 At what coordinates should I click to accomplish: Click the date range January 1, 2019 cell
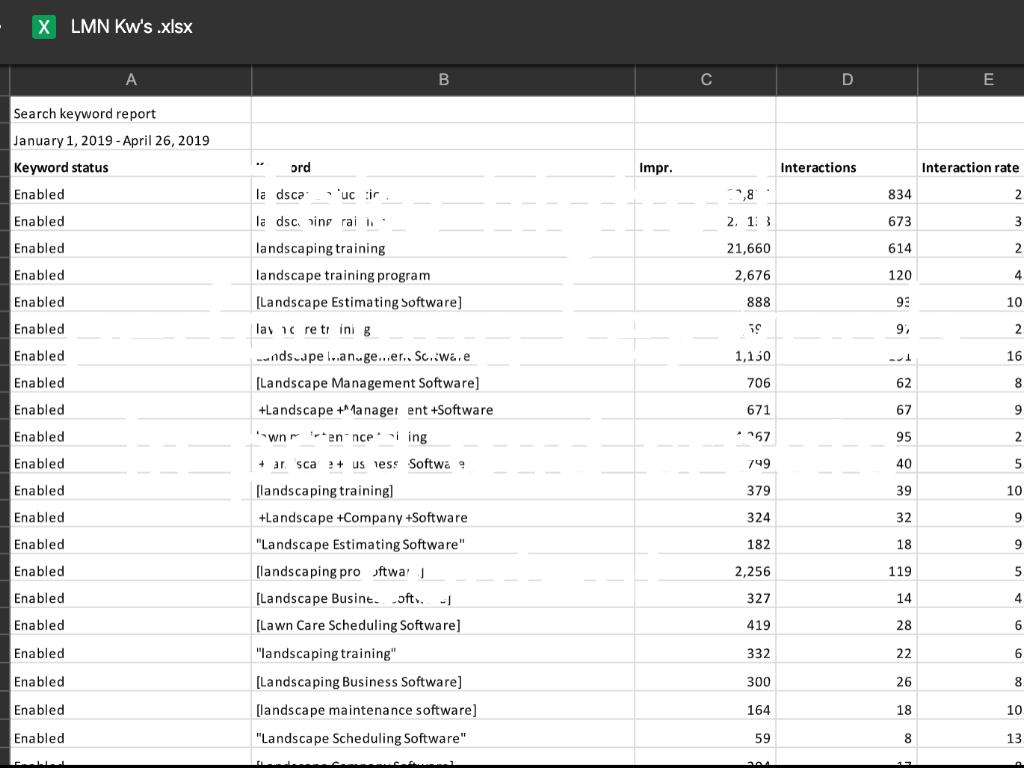click(x=111, y=140)
